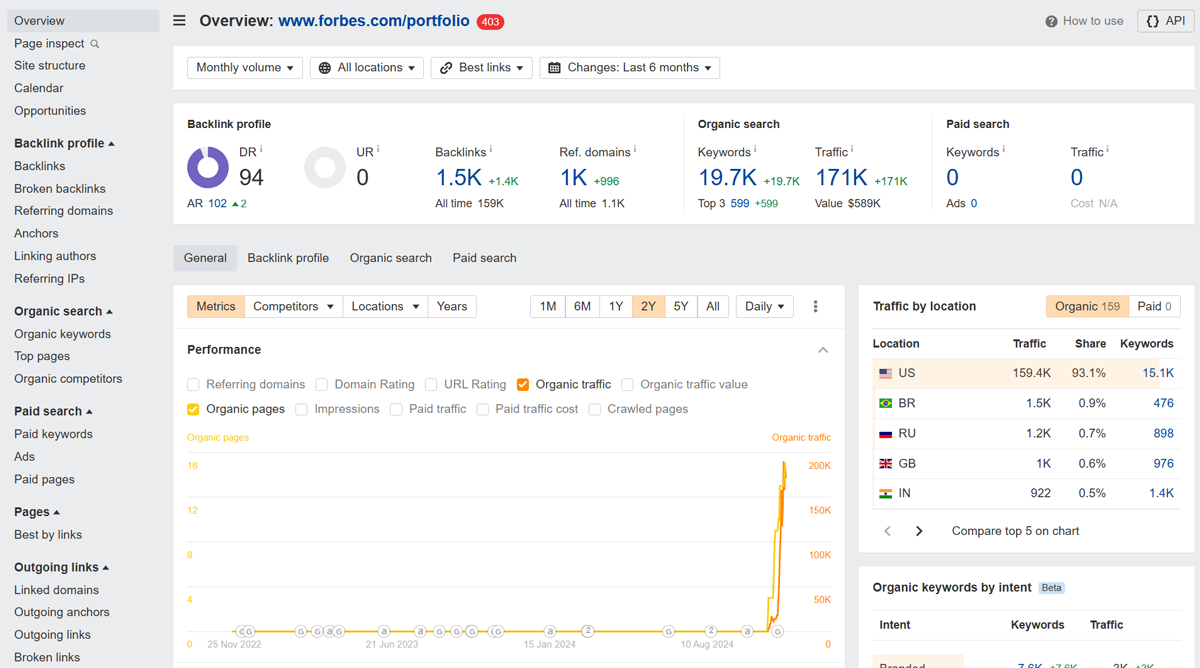
Task: Open Organic keywords in sidebar
Action: (x=62, y=334)
